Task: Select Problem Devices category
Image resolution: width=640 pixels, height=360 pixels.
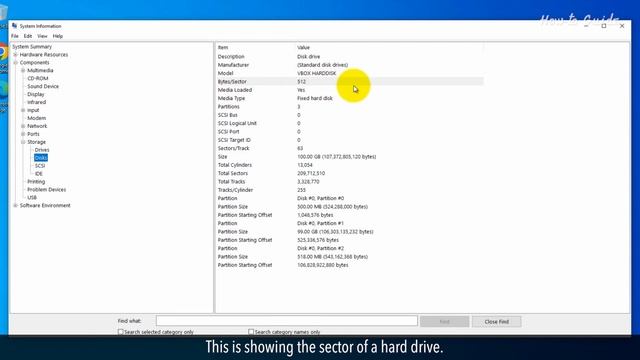Action: (46, 189)
